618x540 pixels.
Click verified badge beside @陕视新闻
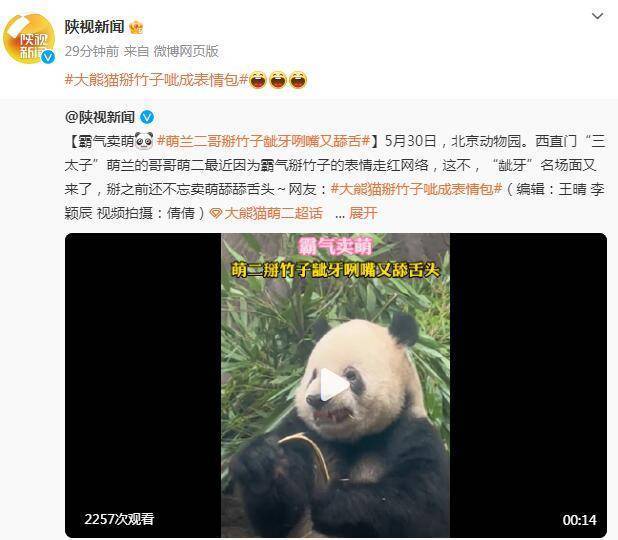tap(147, 117)
